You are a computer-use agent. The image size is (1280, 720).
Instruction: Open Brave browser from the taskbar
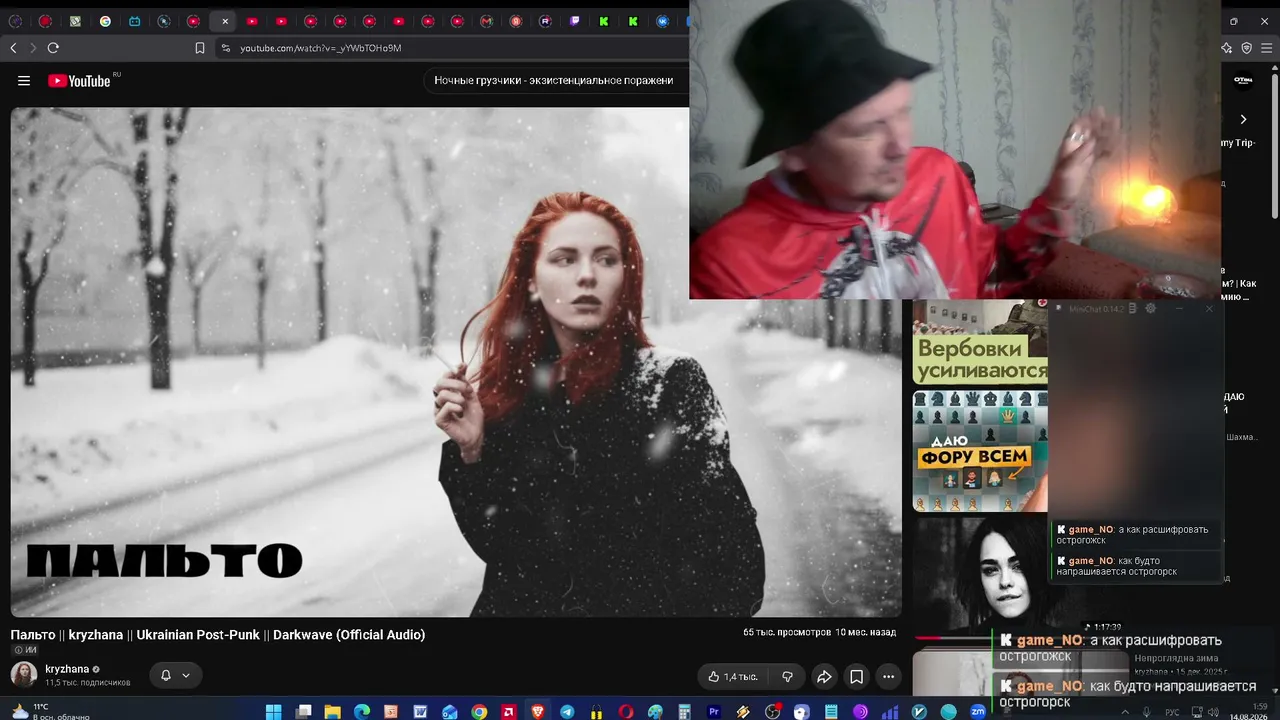pos(538,712)
